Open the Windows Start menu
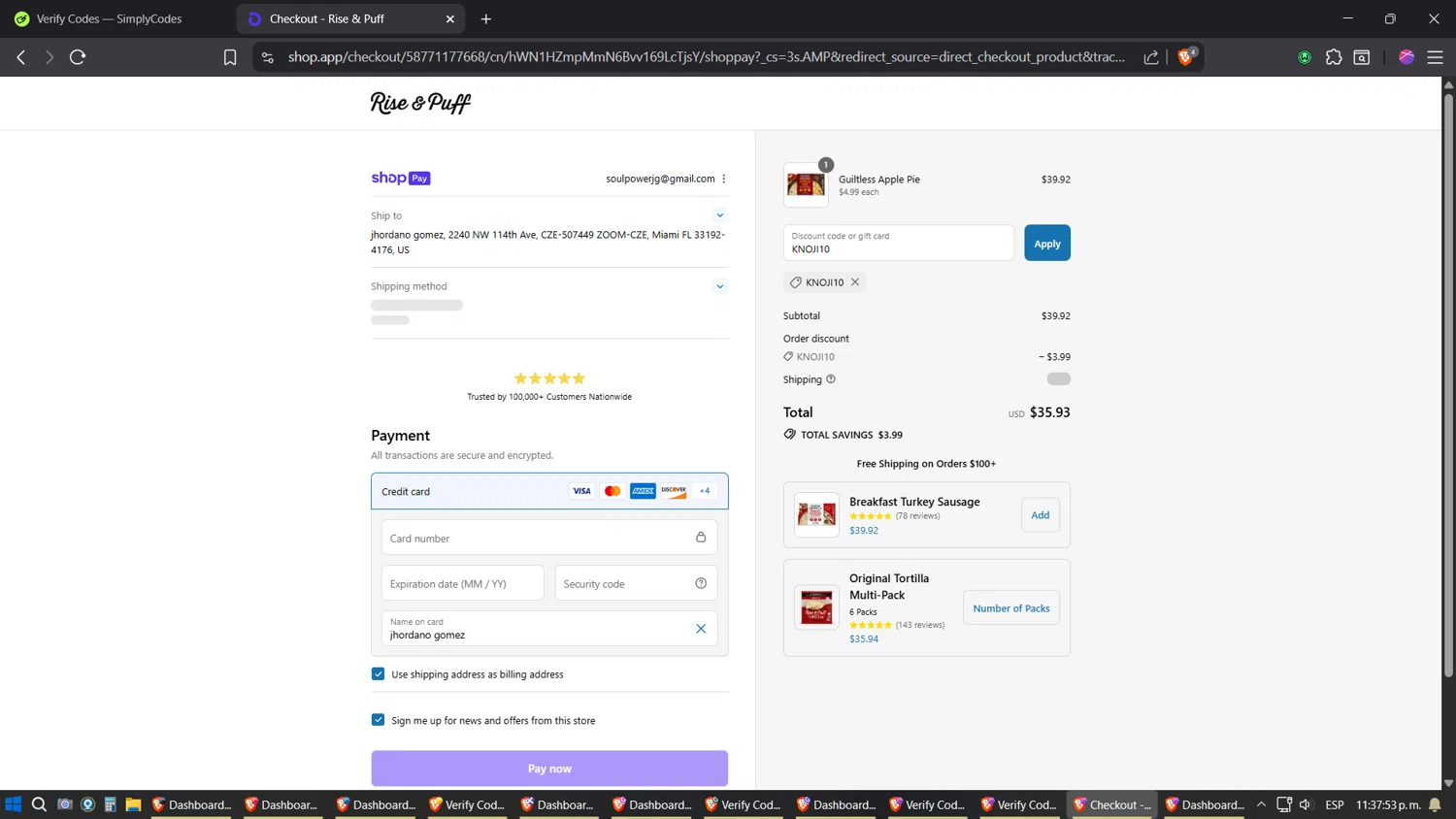Viewport: 1456px width, 819px height. pyautogui.click(x=14, y=804)
